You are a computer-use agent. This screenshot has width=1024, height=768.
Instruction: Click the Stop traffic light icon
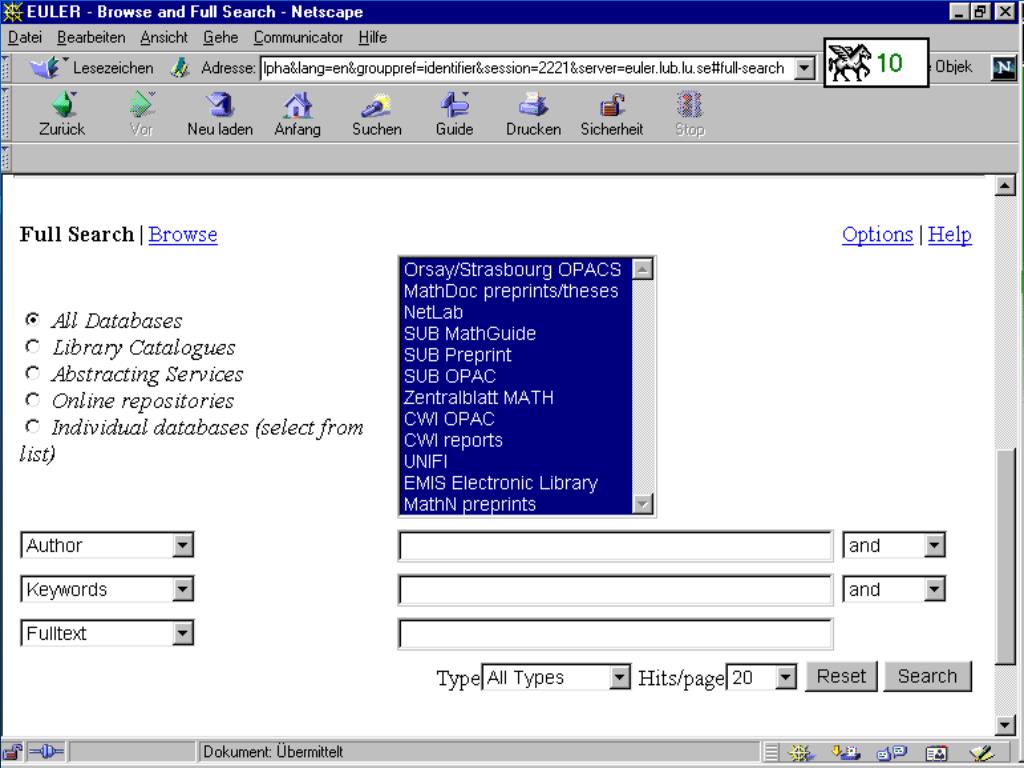pyautogui.click(x=690, y=104)
